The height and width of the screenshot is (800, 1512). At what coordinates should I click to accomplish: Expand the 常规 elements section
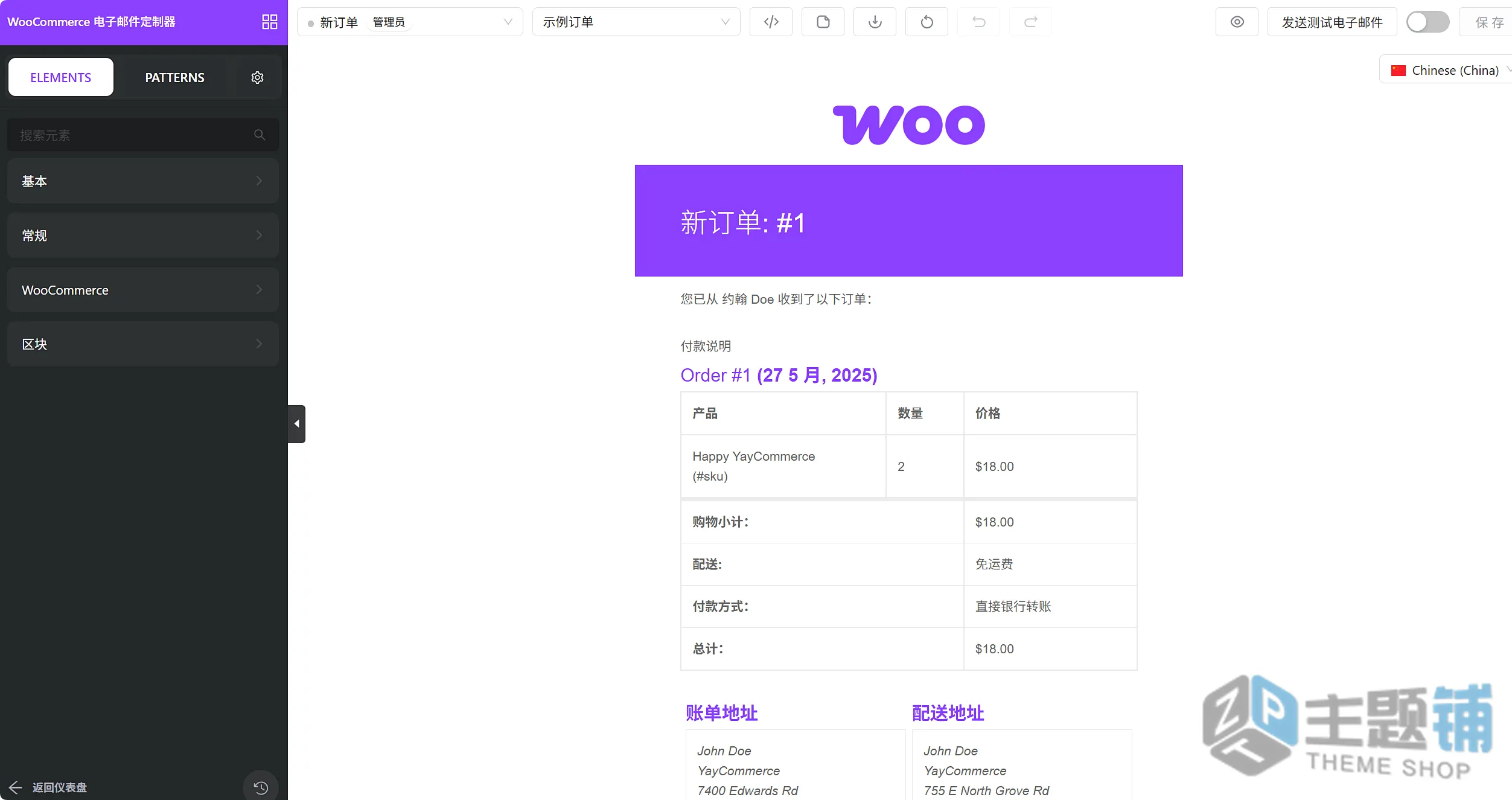tap(142, 235)
